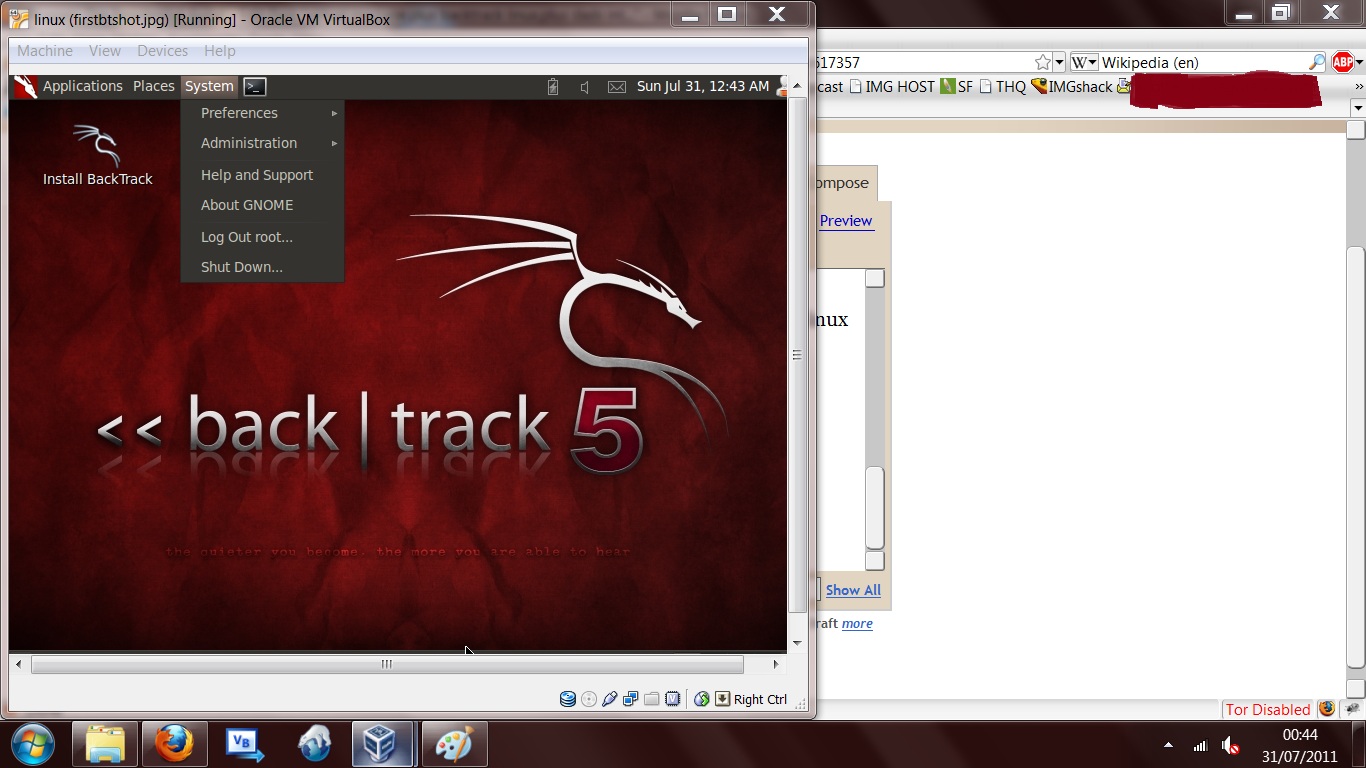Click the Show All link

[x=853, y=590]
